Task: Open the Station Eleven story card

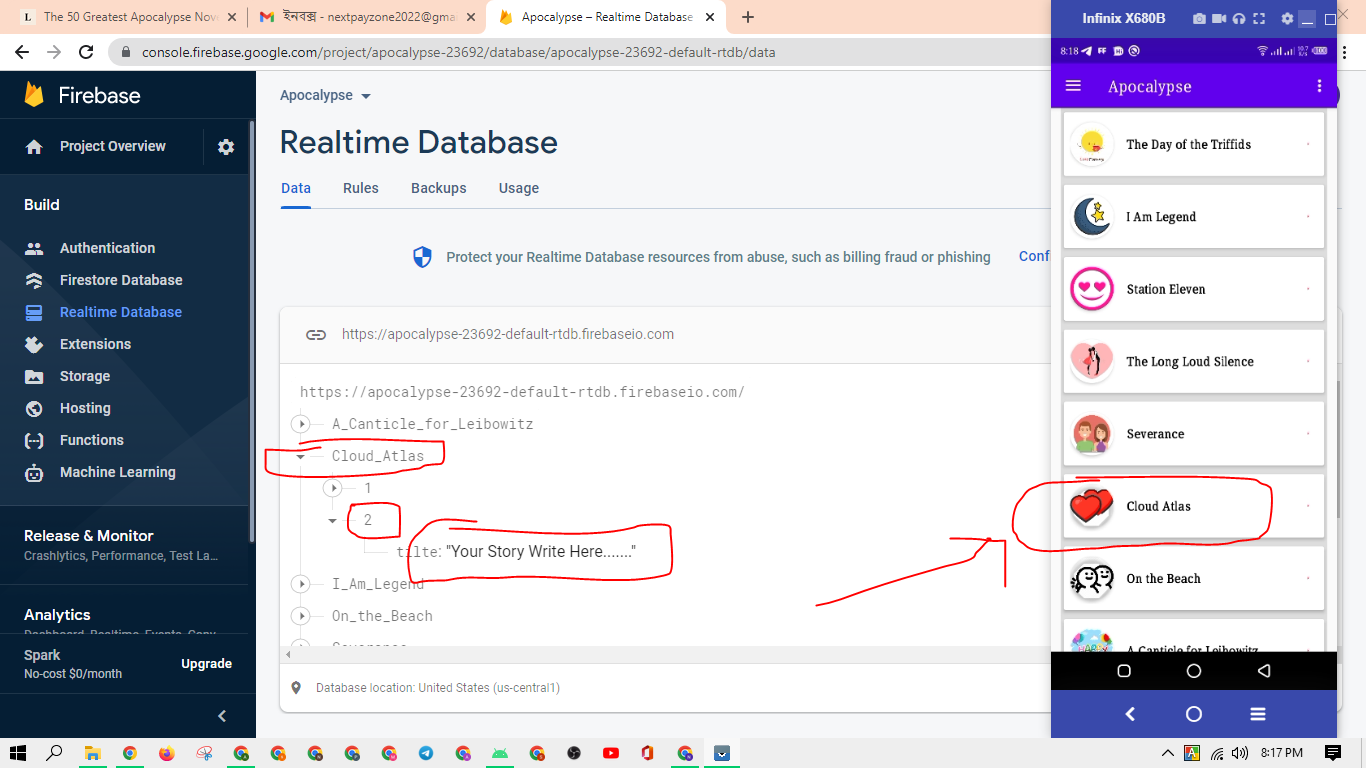Action: [x=1193, y=289]
